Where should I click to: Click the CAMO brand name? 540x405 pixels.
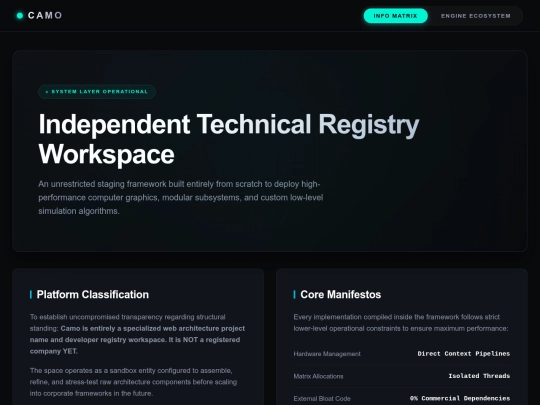(45, 15)
